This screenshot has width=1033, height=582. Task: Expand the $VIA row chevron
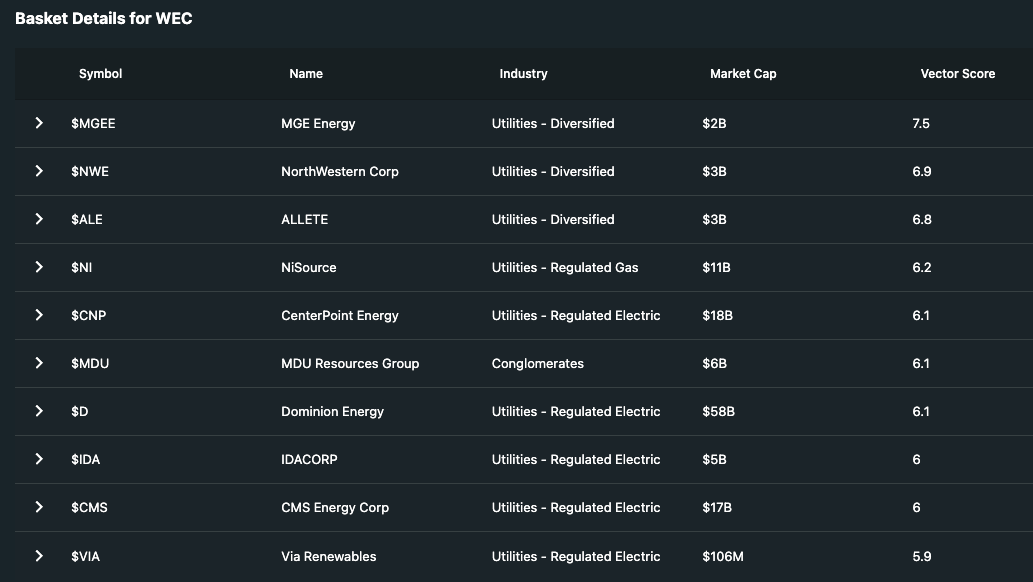pos(39,556)
